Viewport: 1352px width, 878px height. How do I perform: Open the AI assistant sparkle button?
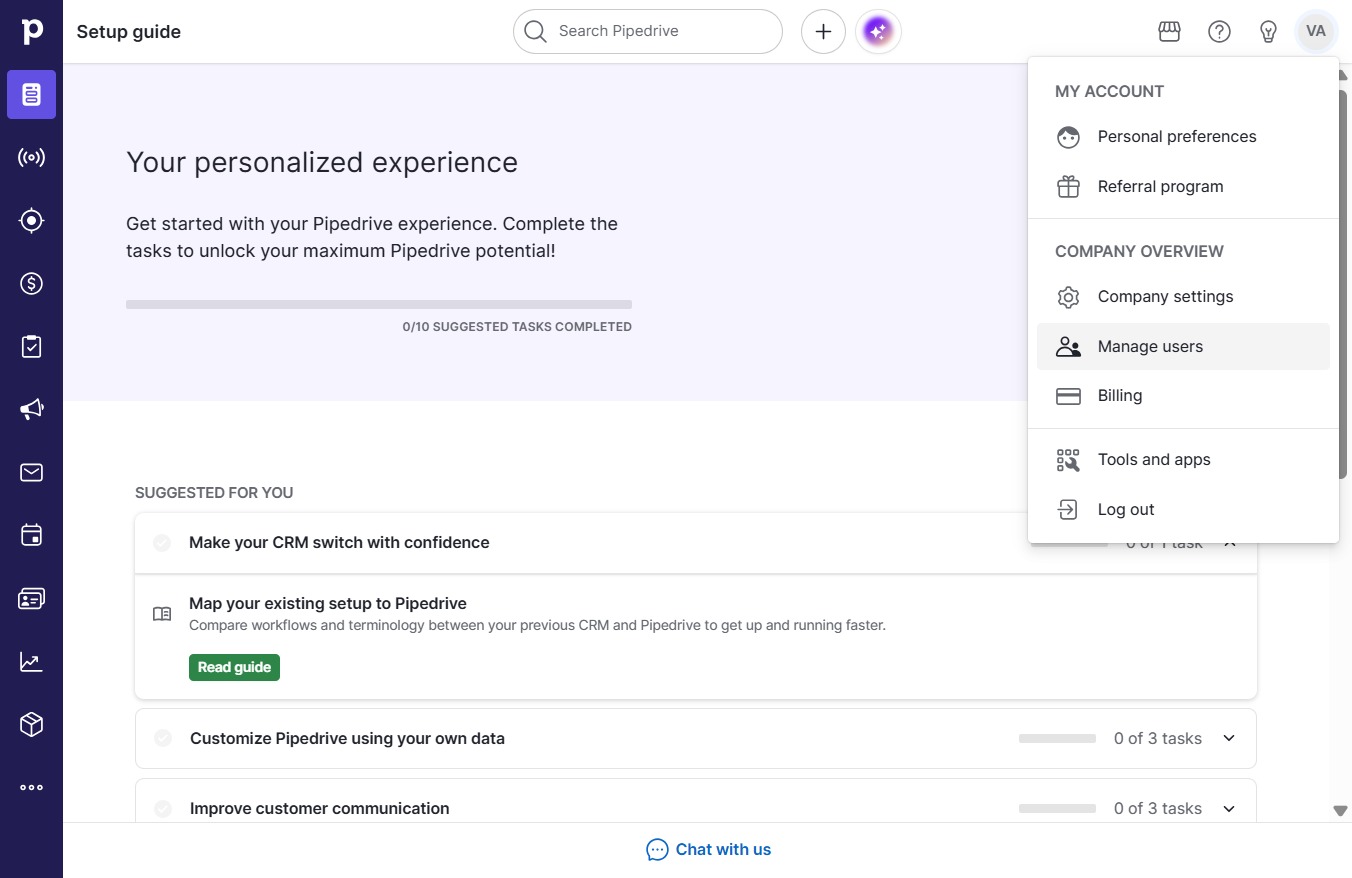click(878, 32)
